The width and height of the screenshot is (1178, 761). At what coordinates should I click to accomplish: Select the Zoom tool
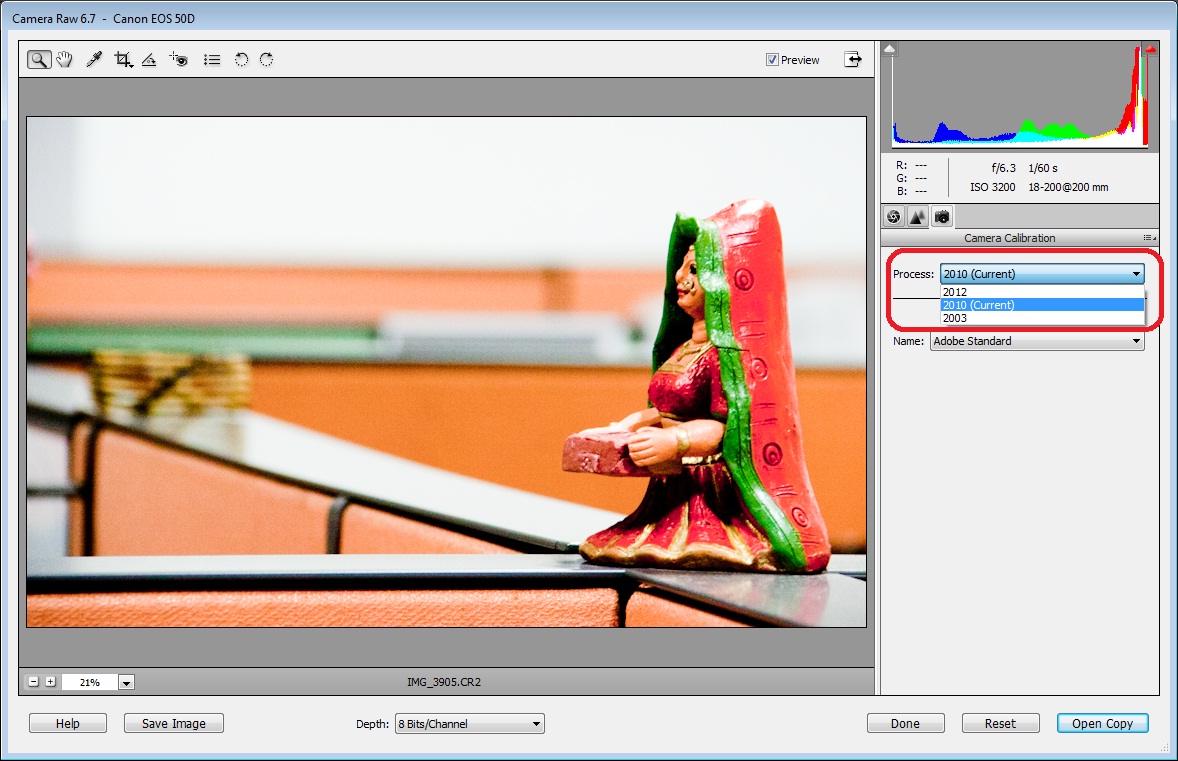click(x=39, y=59)
